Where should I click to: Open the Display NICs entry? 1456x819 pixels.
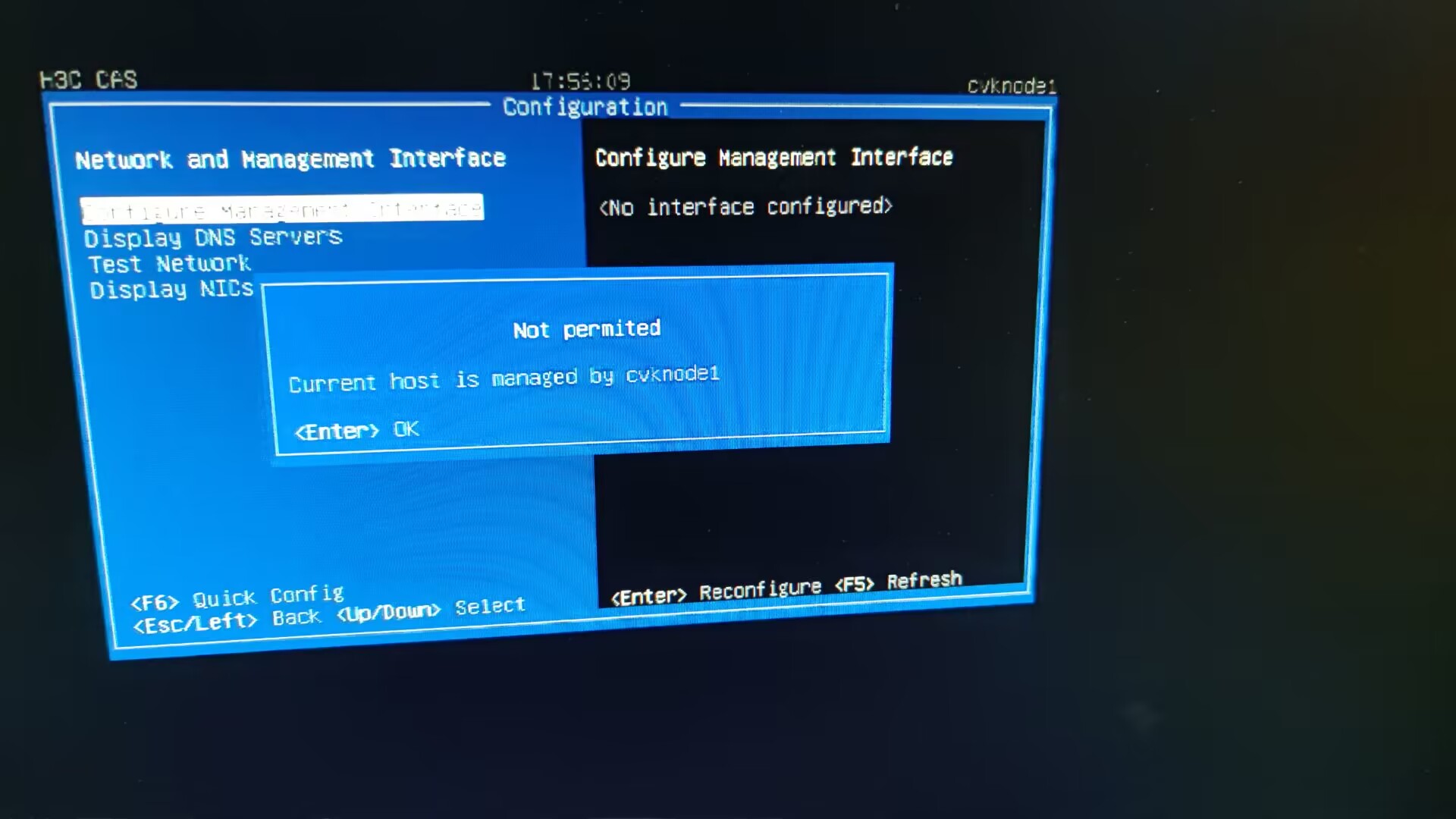pyautogui.click(x=171, y=290)
